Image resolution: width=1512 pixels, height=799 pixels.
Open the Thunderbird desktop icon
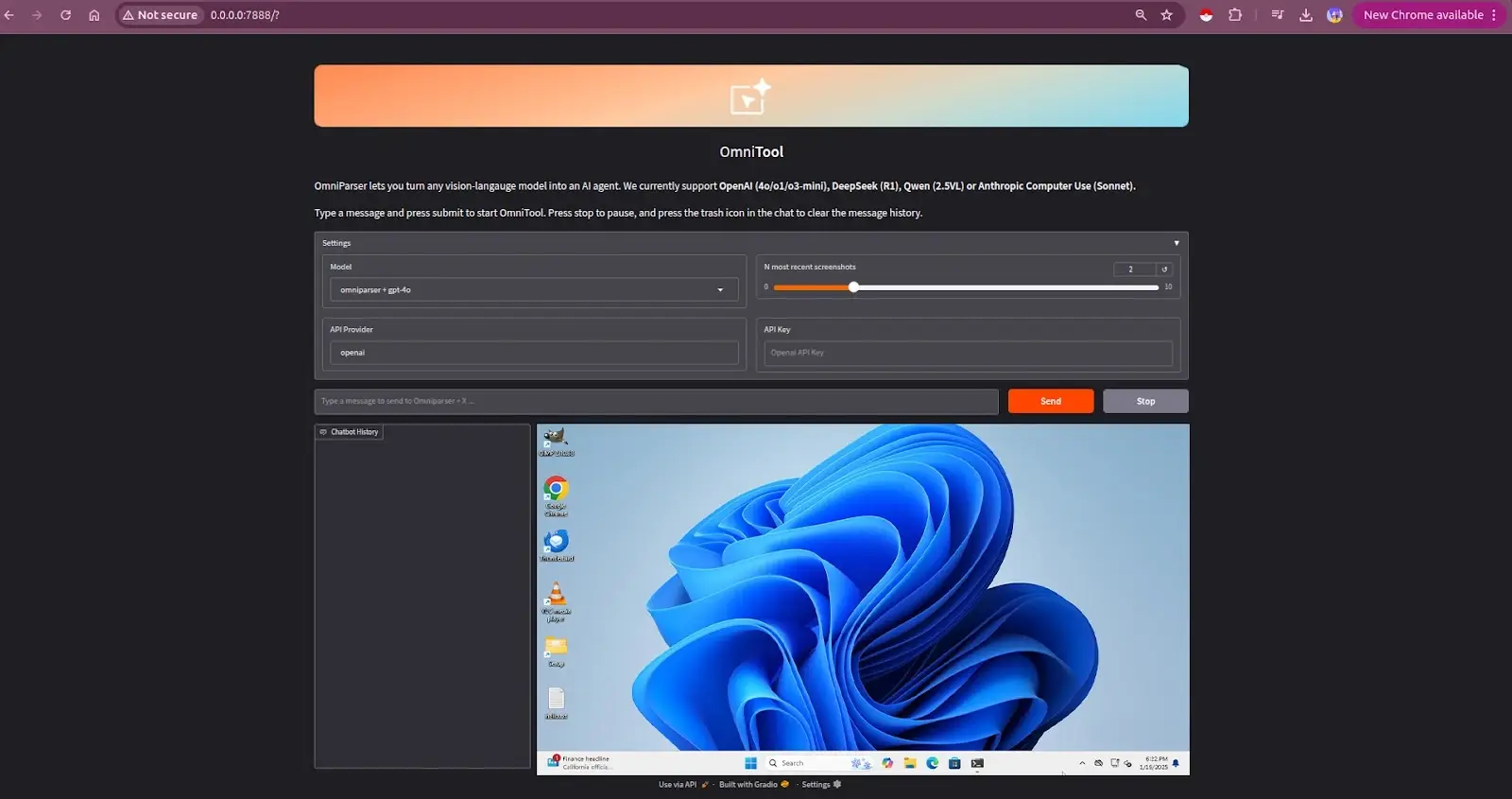pos(556,543)
